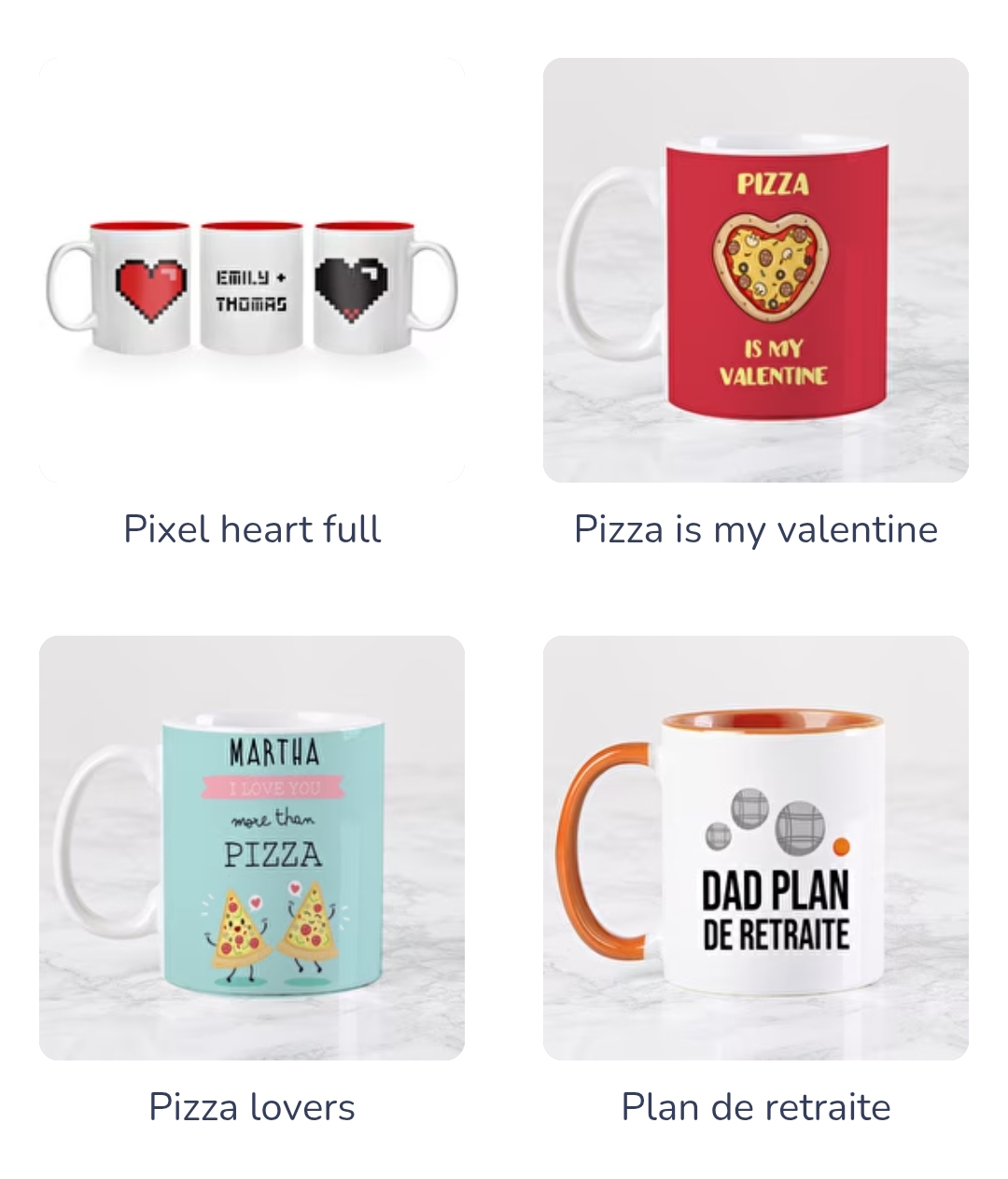The width and height of the screenshot is (1008, 1179).
Task: Click the 'Pizza is my valentine' title link
Action: tap(756, 529)
